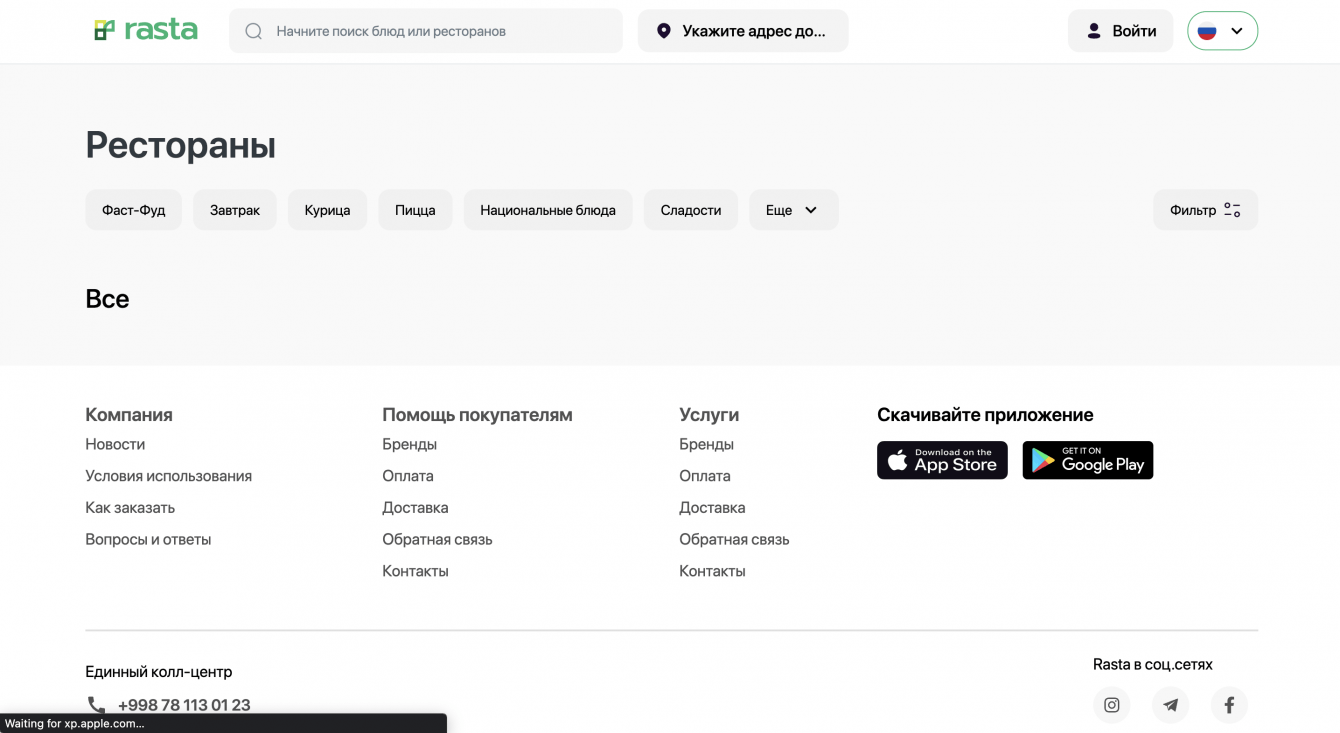Image resolution: width=1340 pixels, height=733 pixels.
Task: Open the Facebook social icon
Action: coord(1229,705)
